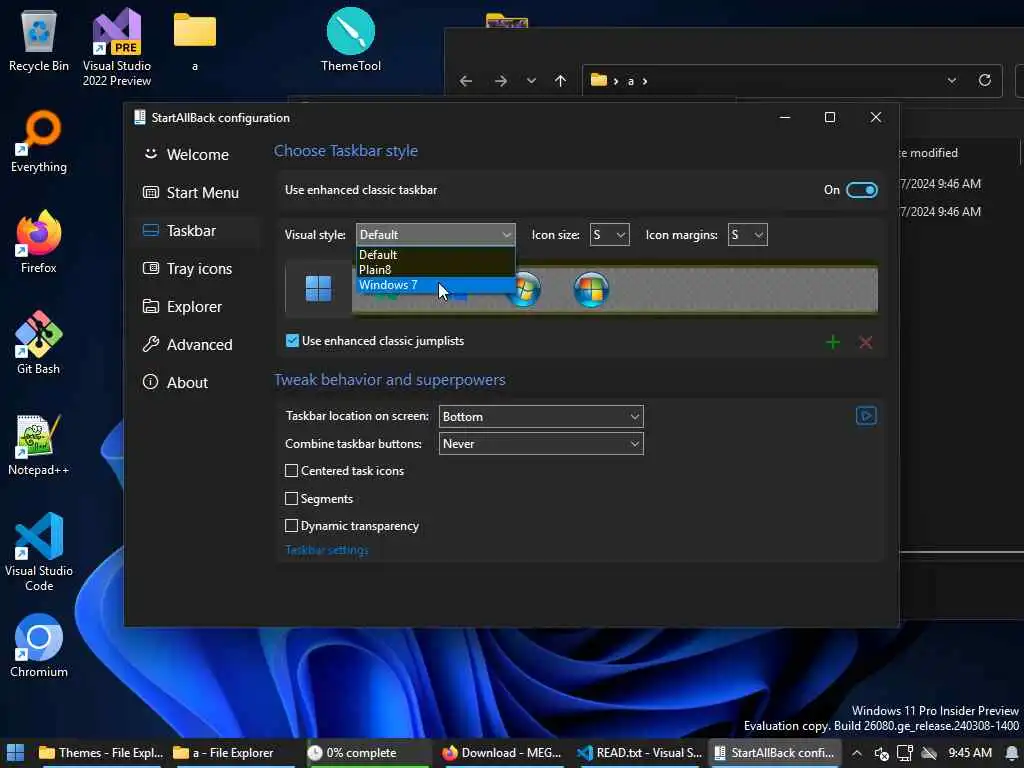The height and width of the screenshot is (768, 1024).
Task: Open the Icon size dropdown
Action: coord(609,234)
